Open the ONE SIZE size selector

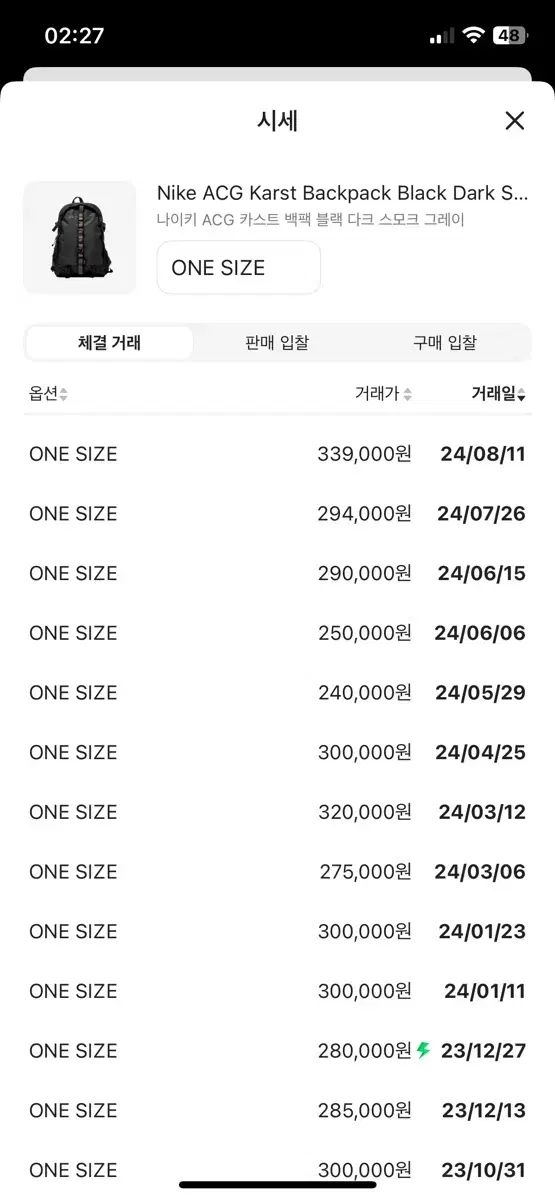pos(239,268)
